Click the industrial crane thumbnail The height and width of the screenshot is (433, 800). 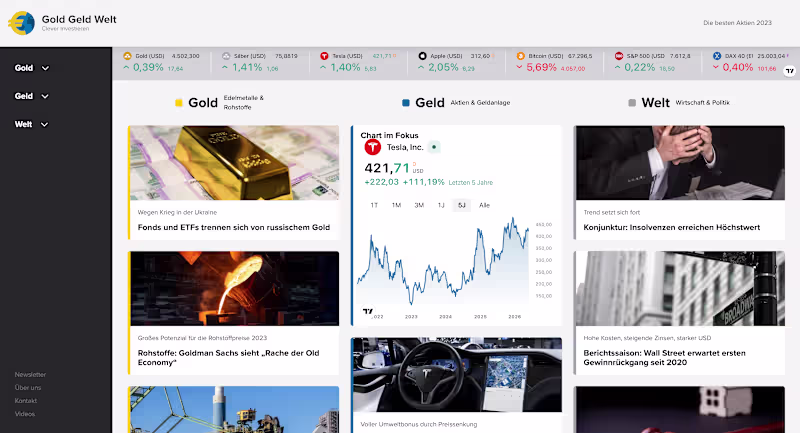click(235, 410)
